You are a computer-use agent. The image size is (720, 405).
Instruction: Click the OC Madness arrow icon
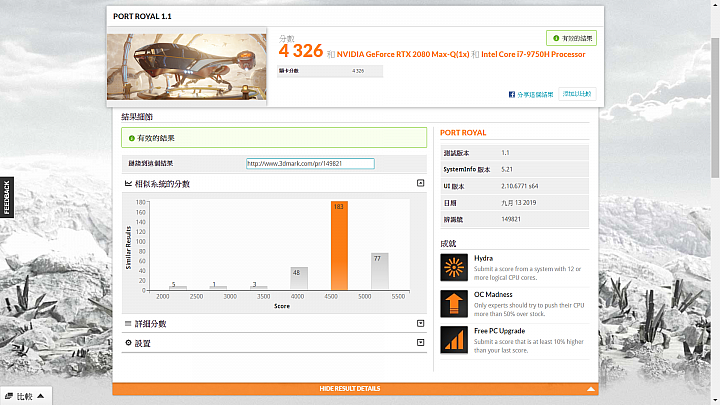[x=454, y=304]
